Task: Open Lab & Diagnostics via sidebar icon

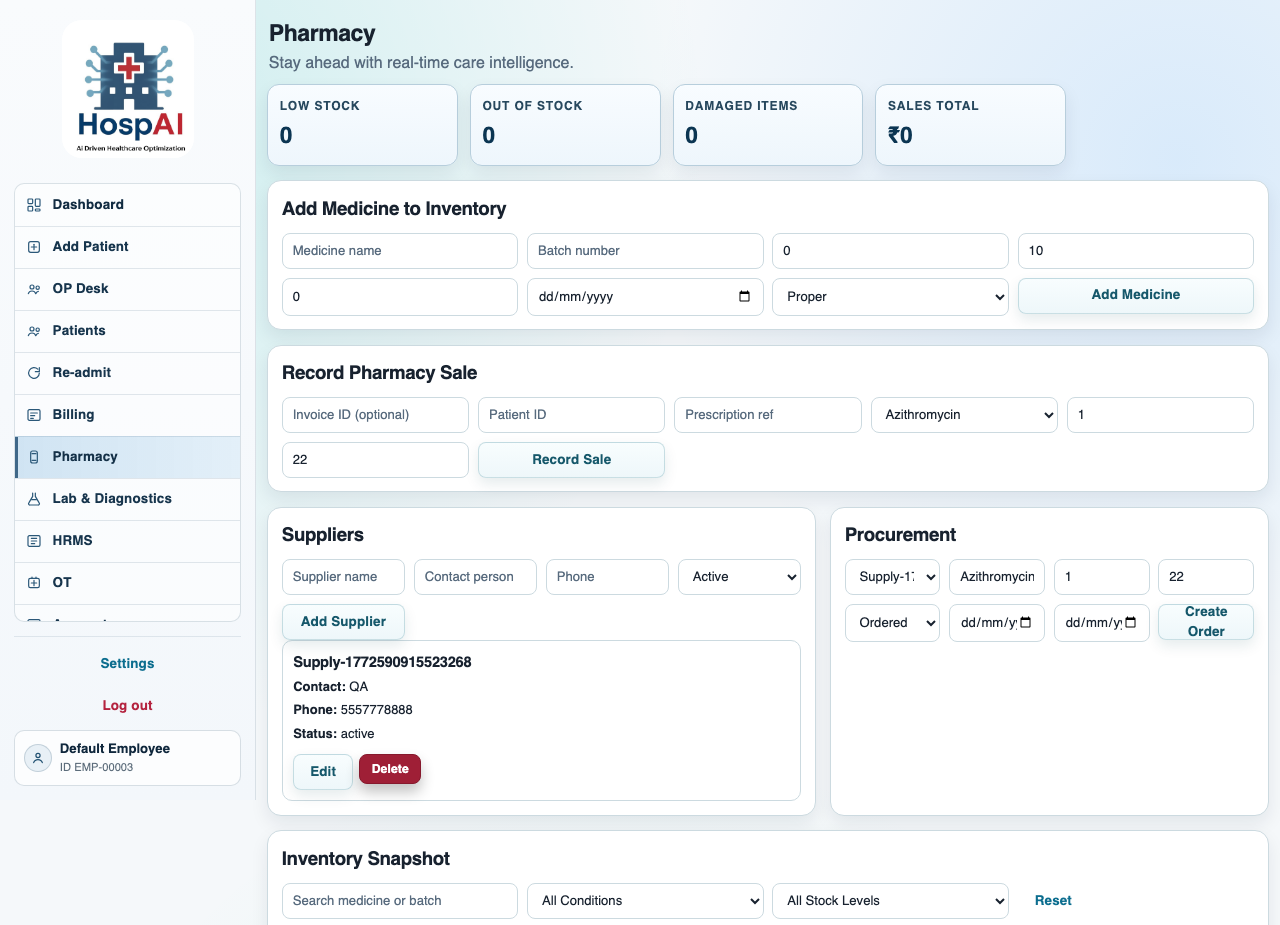Action: [x=33, y=498]
